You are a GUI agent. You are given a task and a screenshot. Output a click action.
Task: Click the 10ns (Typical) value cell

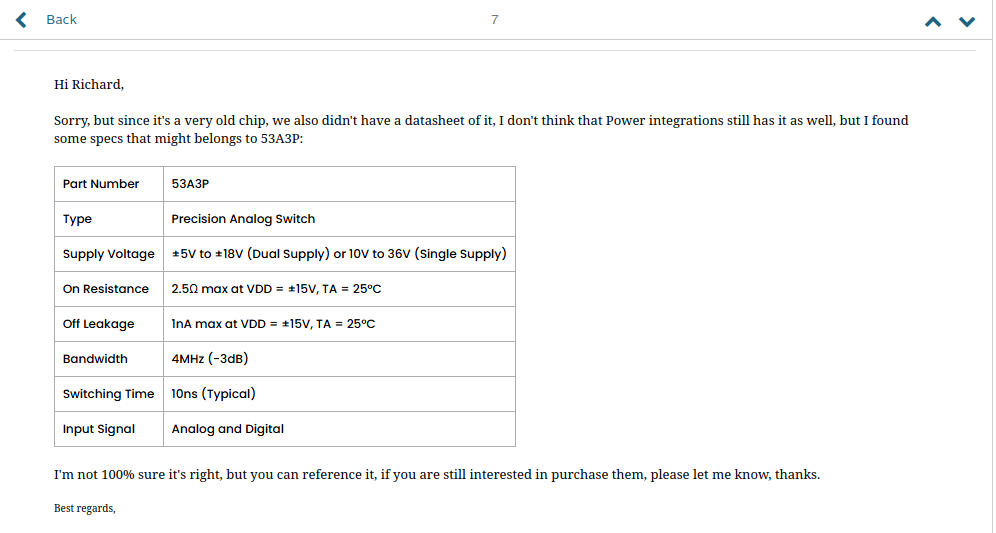coord(213,394)
